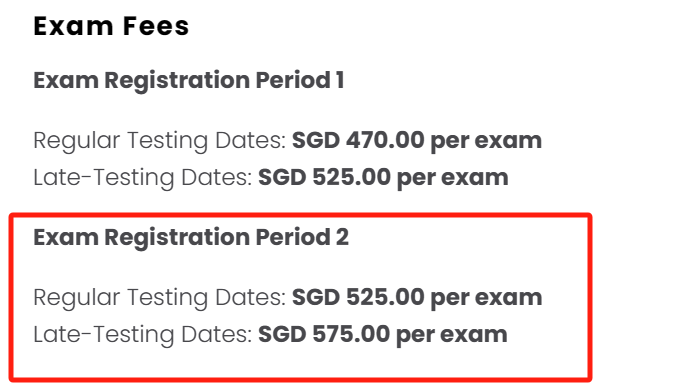This screenshot has width=694, height=387.
Task: Click Period 1 Late-Testing Dates label
Action: click(143, 178)
